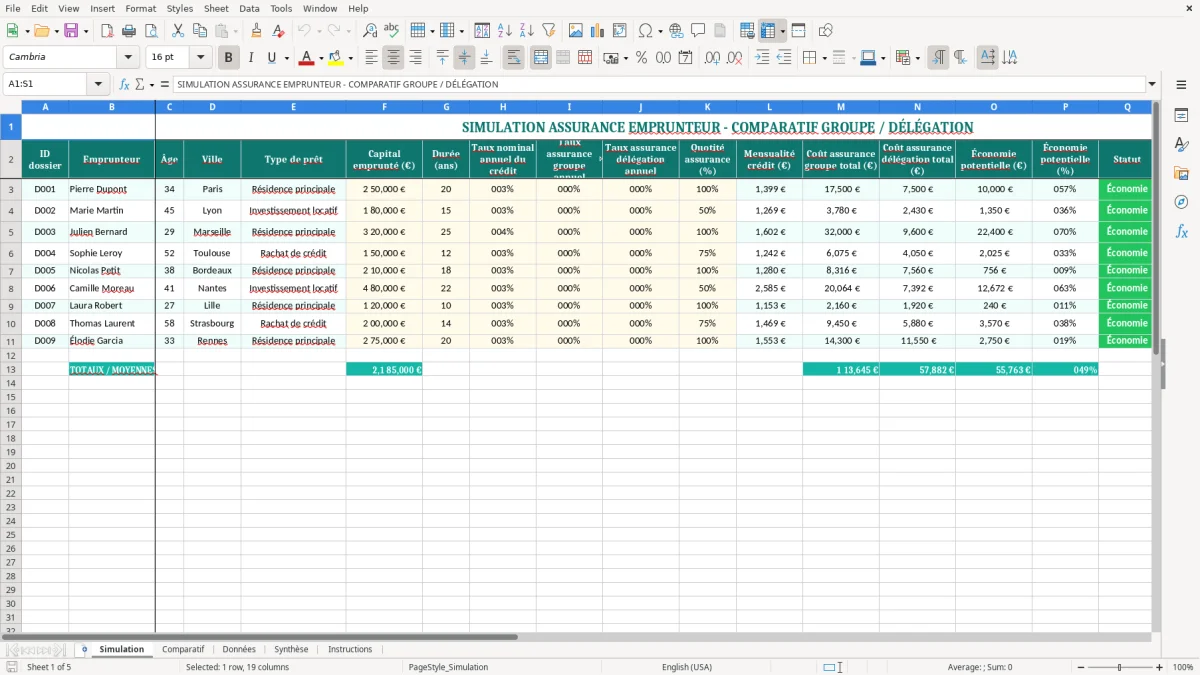Export directly as PDF icon

[x=106, y=31]
